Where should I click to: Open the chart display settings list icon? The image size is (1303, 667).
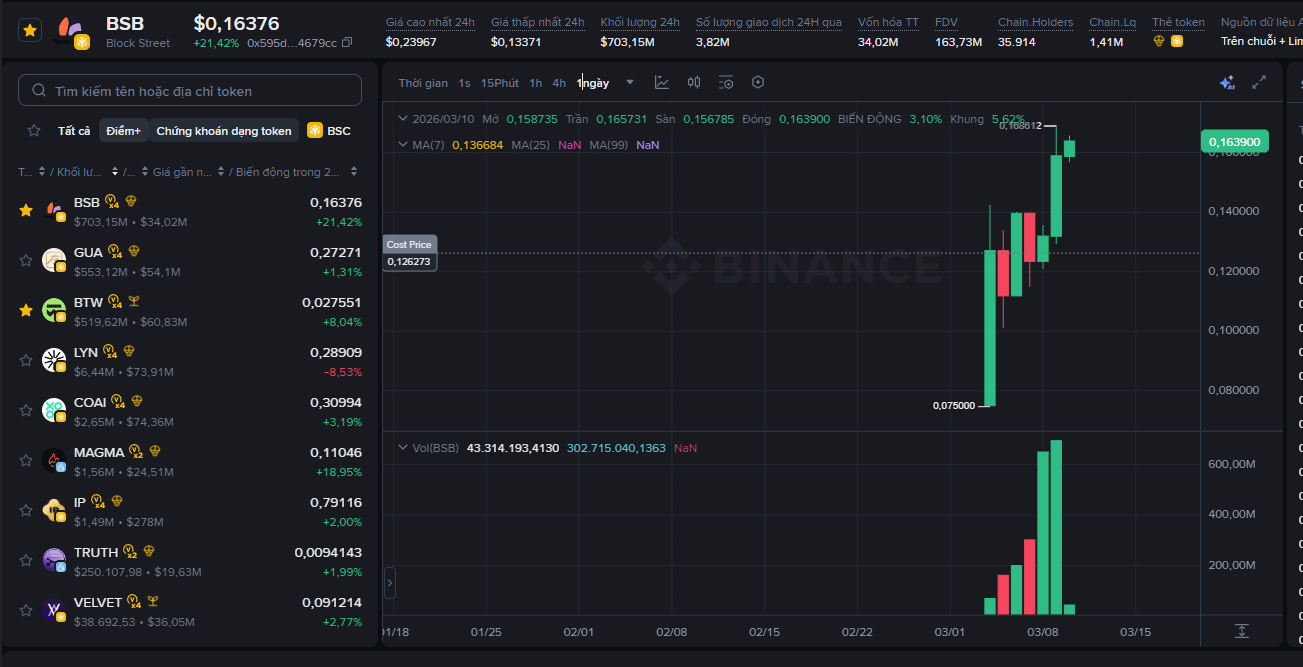tap(726, 82)
